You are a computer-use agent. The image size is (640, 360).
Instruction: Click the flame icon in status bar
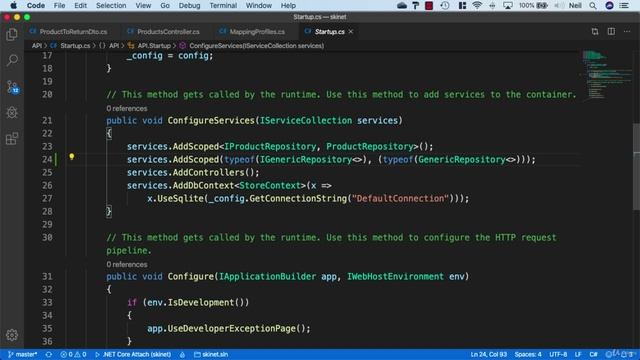[x=182, y=354]
